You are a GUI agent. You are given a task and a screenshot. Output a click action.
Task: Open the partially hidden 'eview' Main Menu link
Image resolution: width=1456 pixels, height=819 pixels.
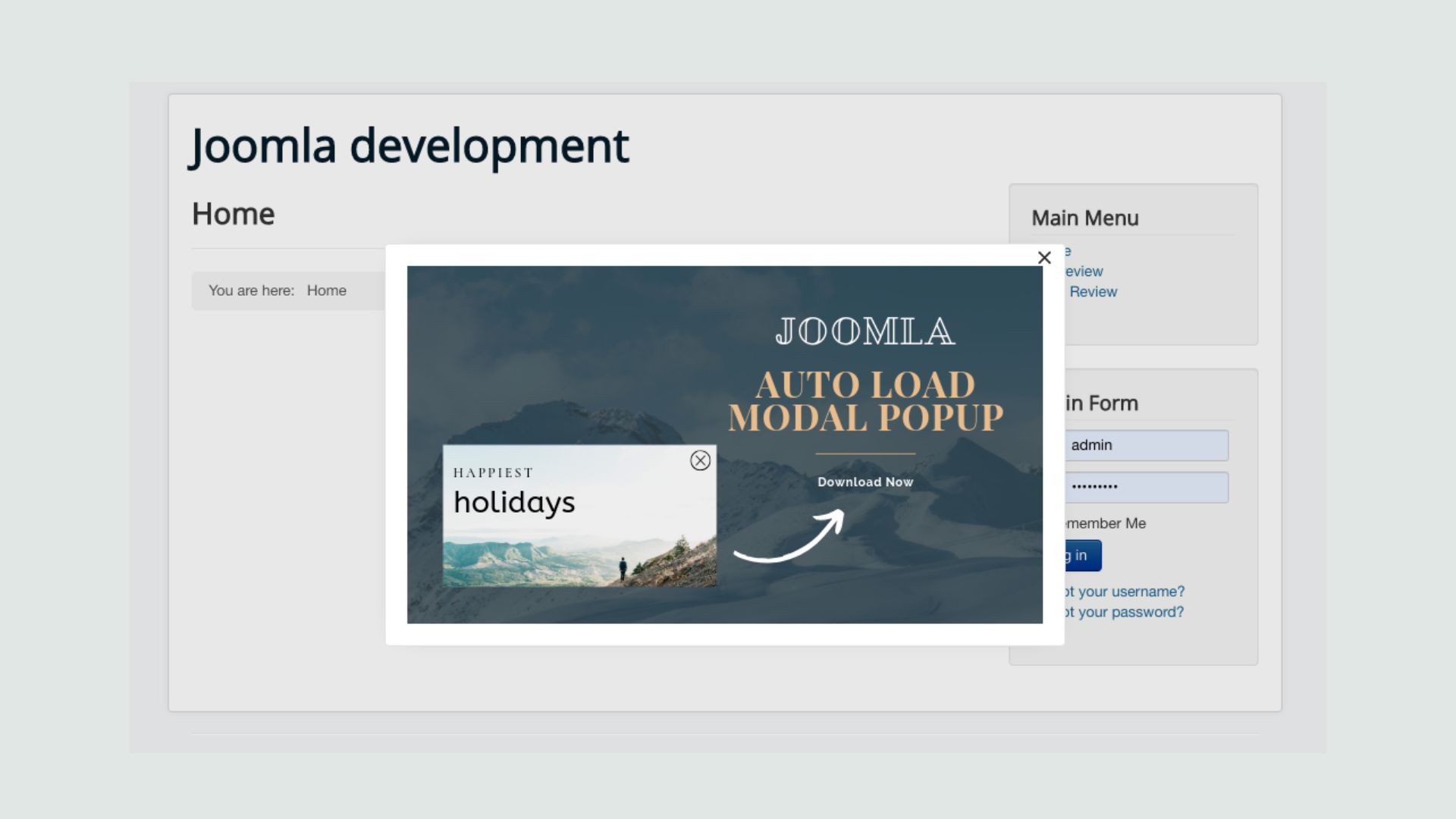click(1084, 271)
